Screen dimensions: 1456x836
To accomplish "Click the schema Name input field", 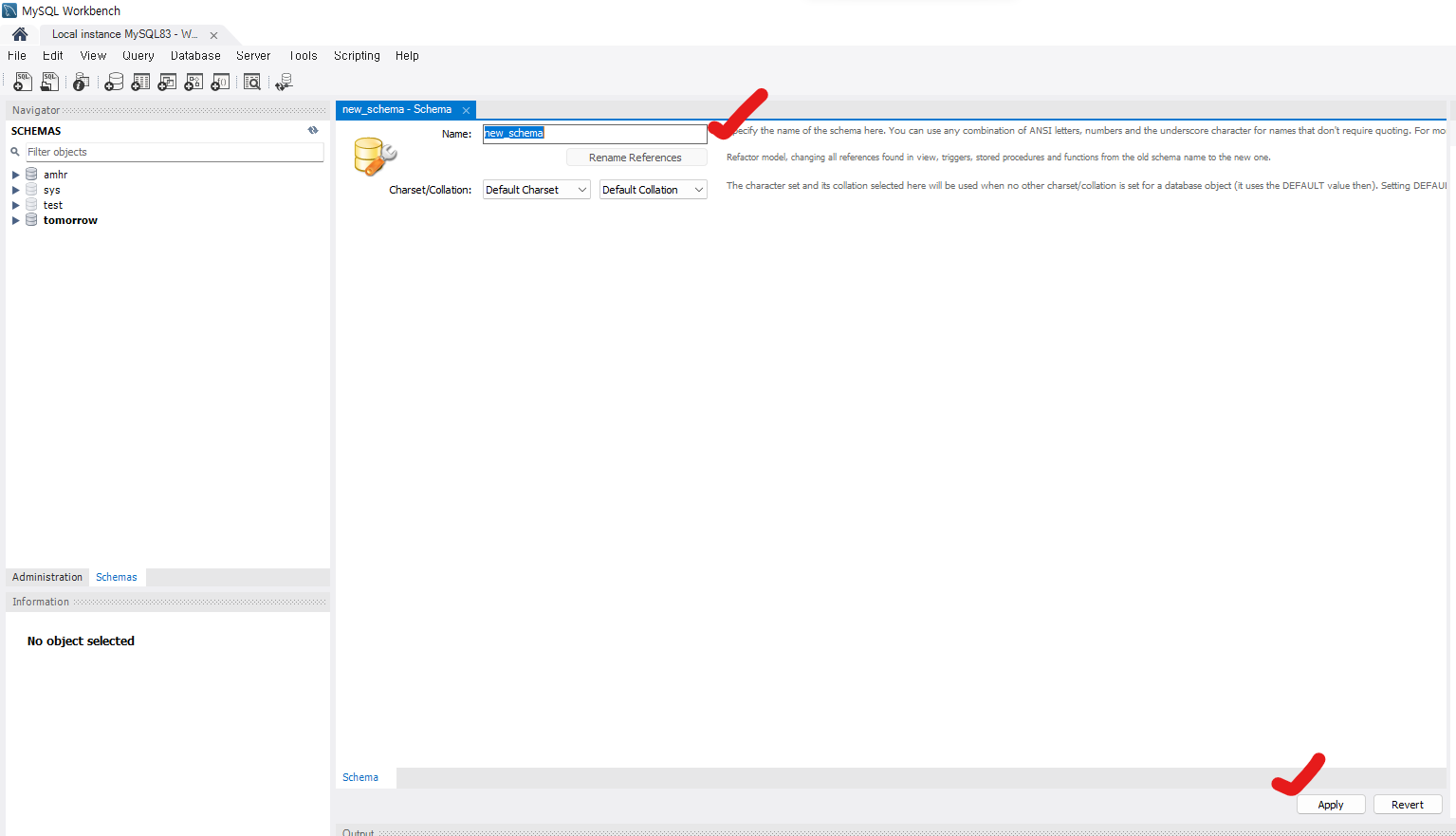I will [595, 134].
